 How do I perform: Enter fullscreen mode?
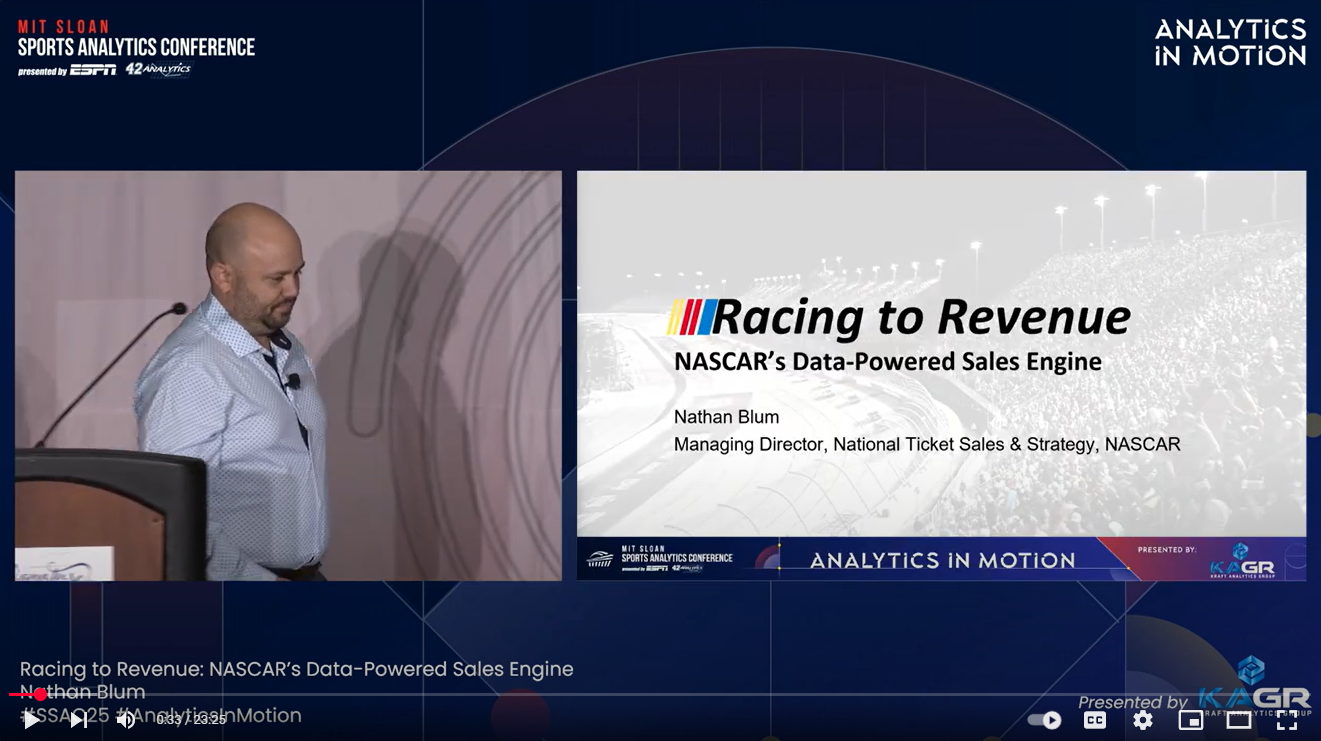pyautogui.click(x=1287, y=720)
